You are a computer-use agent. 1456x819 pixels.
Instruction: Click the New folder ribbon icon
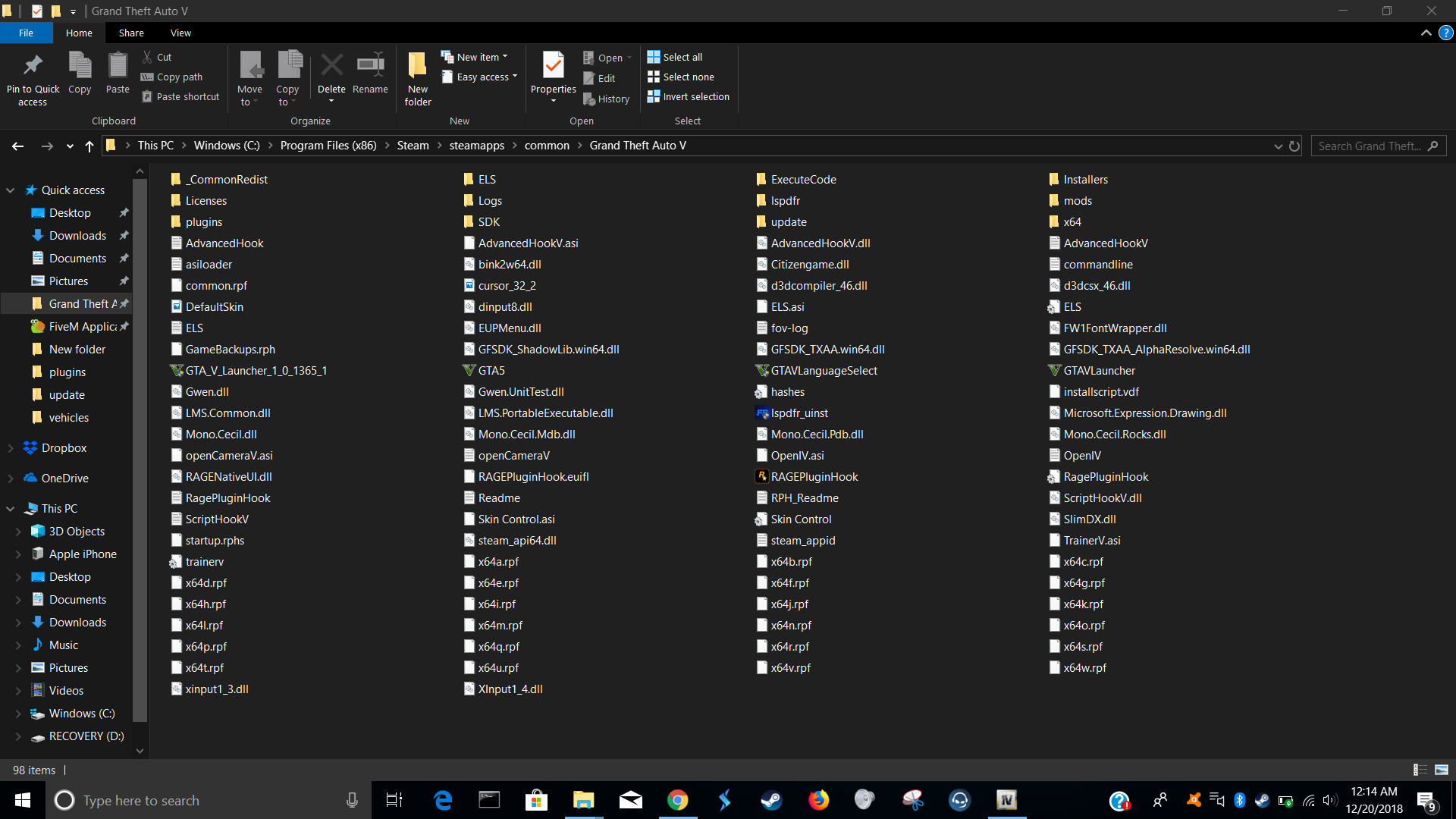coord(417,67)
